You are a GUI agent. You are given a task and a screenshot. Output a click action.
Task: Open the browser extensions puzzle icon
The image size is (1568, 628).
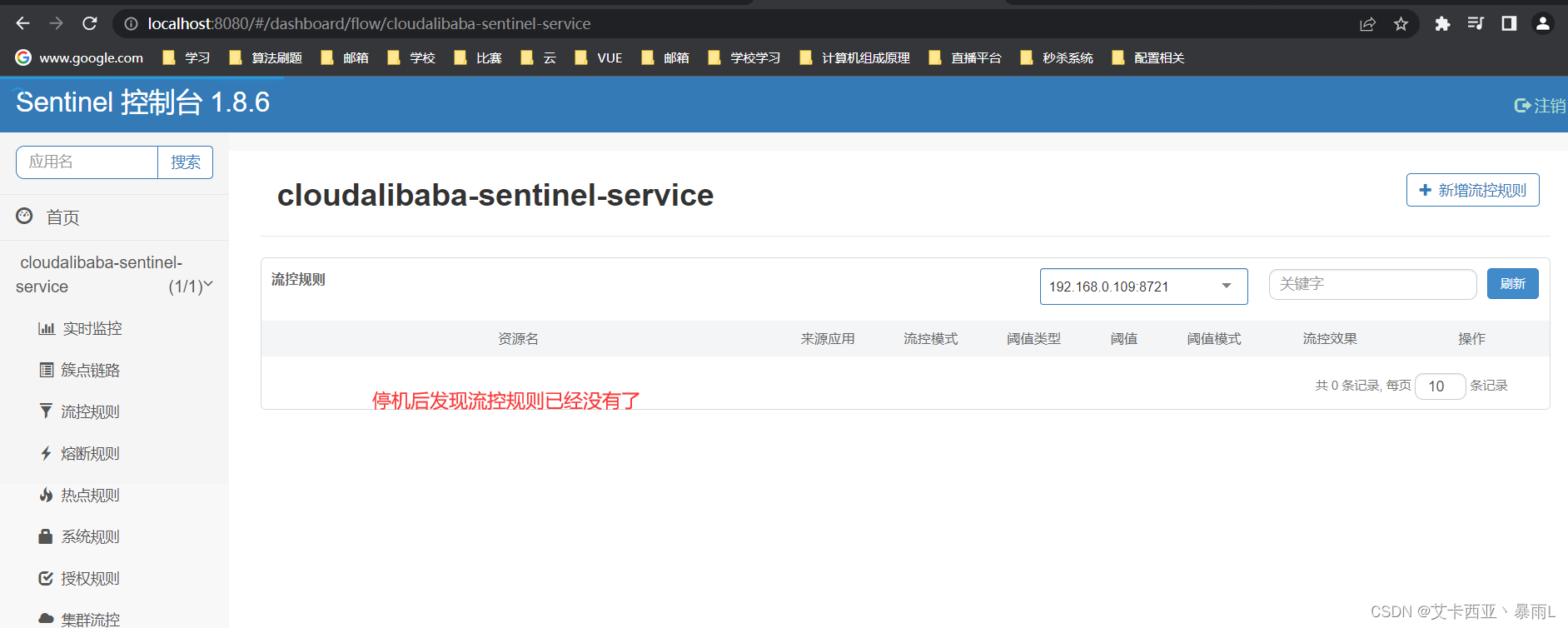click(x=1442, y=24)
